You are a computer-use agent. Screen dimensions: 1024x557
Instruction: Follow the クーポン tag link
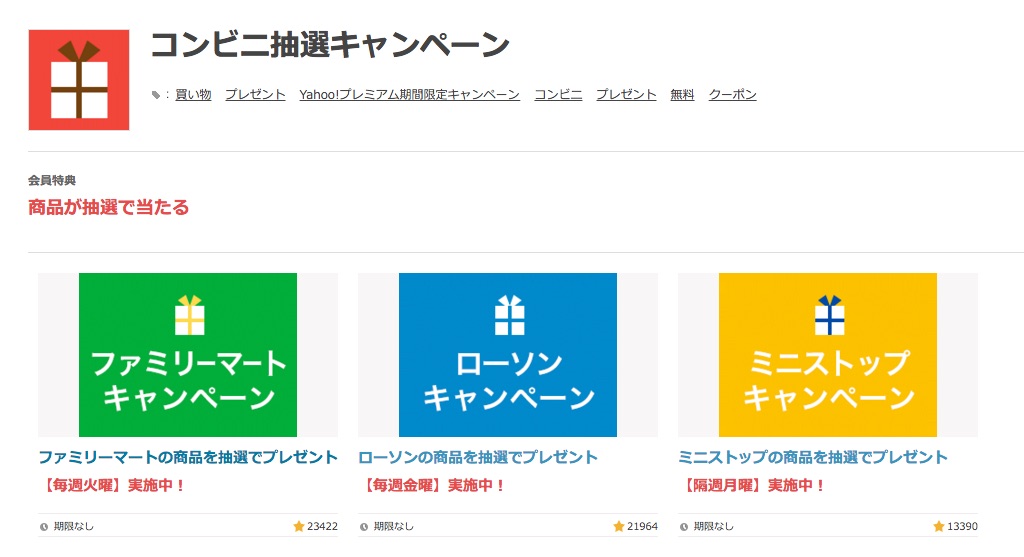[732, 95]
